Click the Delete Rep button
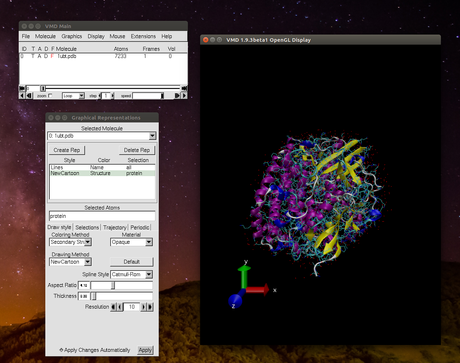The height and width of the screenshot is (363, 460). click(x=137, y=150)
